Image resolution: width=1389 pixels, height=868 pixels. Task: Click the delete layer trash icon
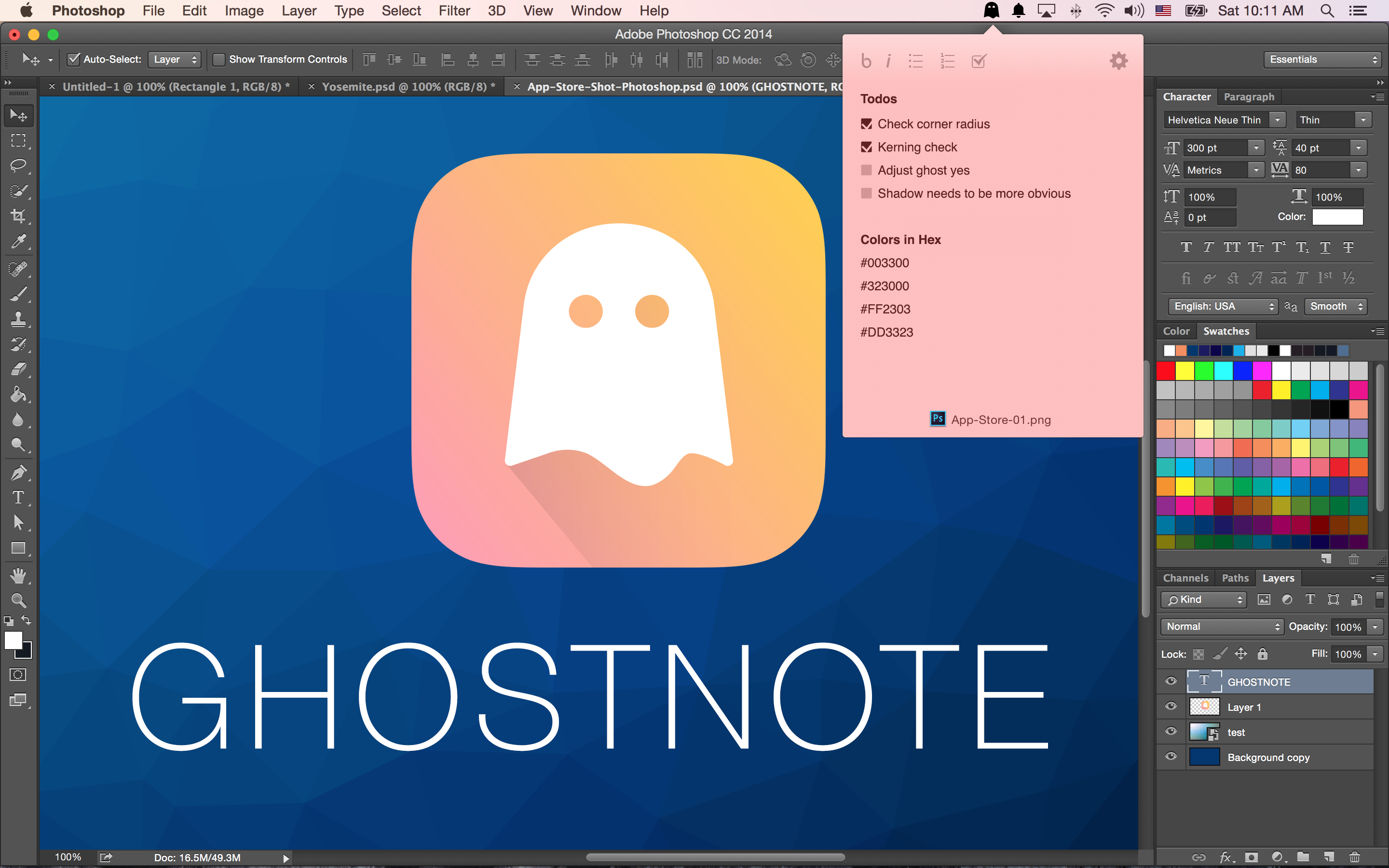click(x=1355, y=857)
